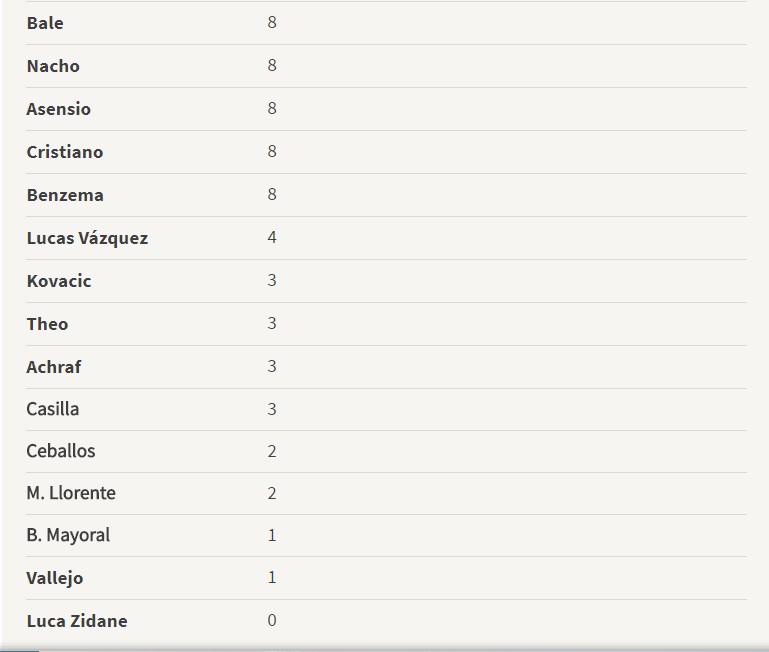
Task: Select the B. Mayoral entry
Action: (68, 535)
